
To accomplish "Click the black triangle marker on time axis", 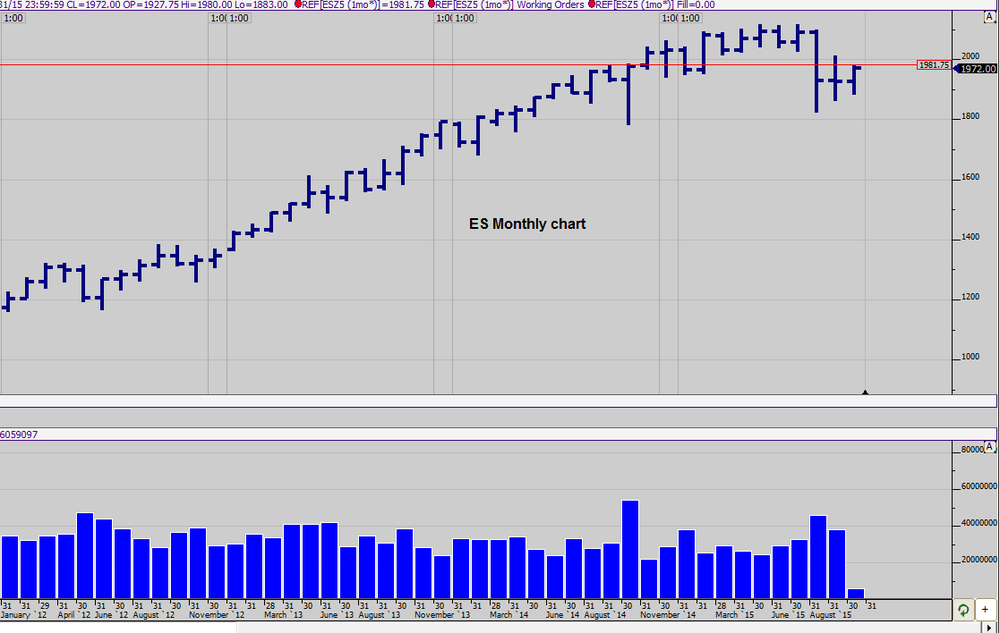I will click(865, 392).
